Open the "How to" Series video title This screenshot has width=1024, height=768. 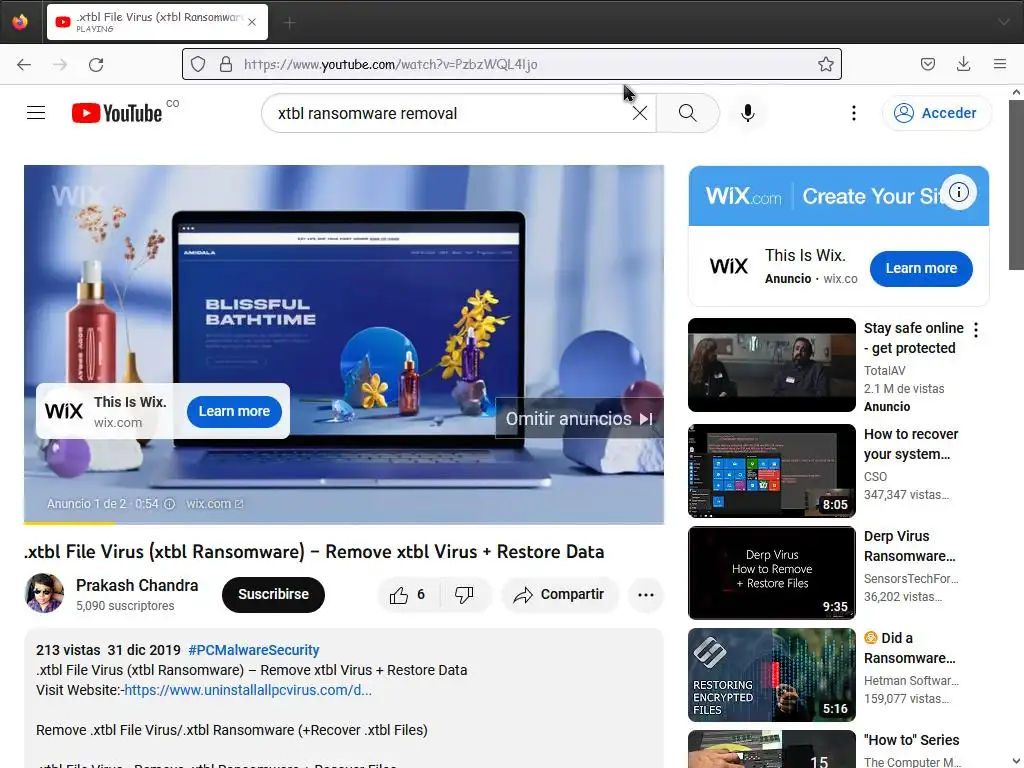[x=911, y=740]
